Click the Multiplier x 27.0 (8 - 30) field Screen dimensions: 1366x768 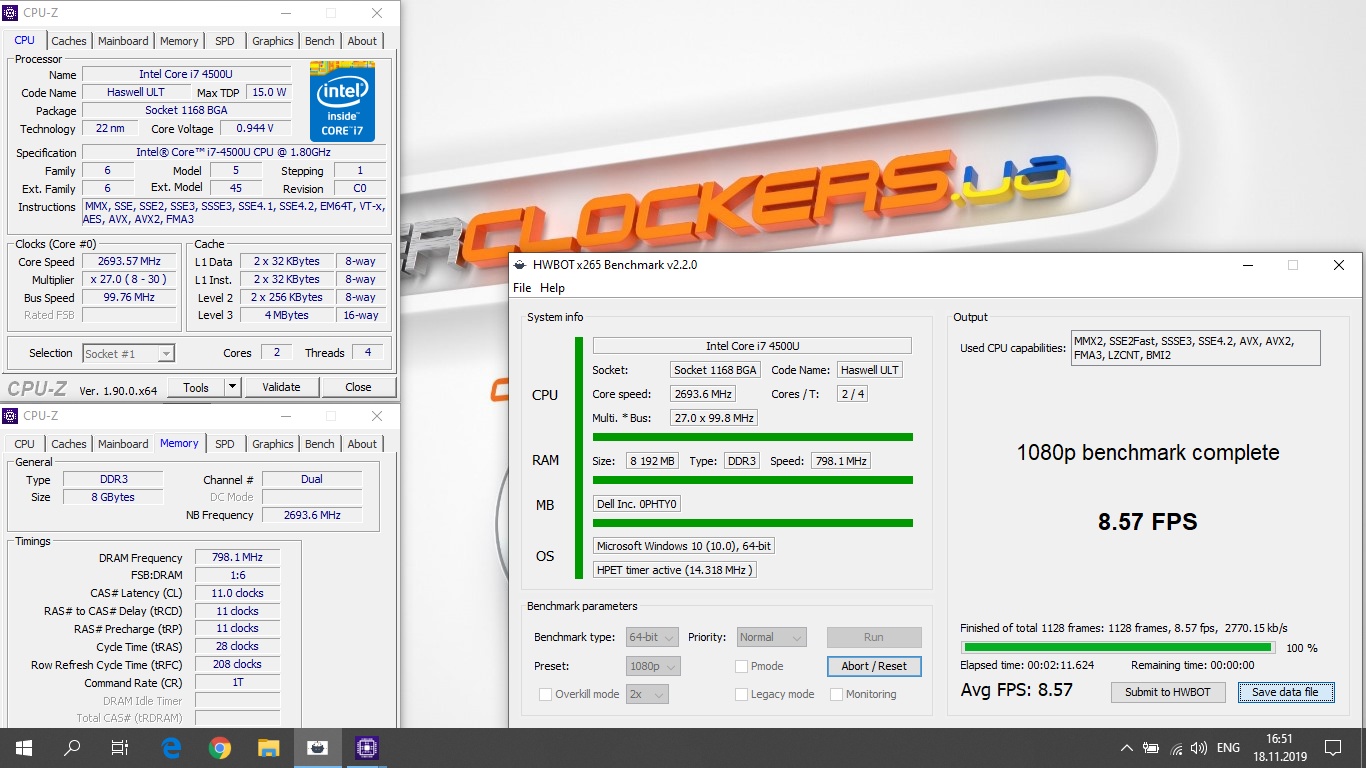[129, 279]
